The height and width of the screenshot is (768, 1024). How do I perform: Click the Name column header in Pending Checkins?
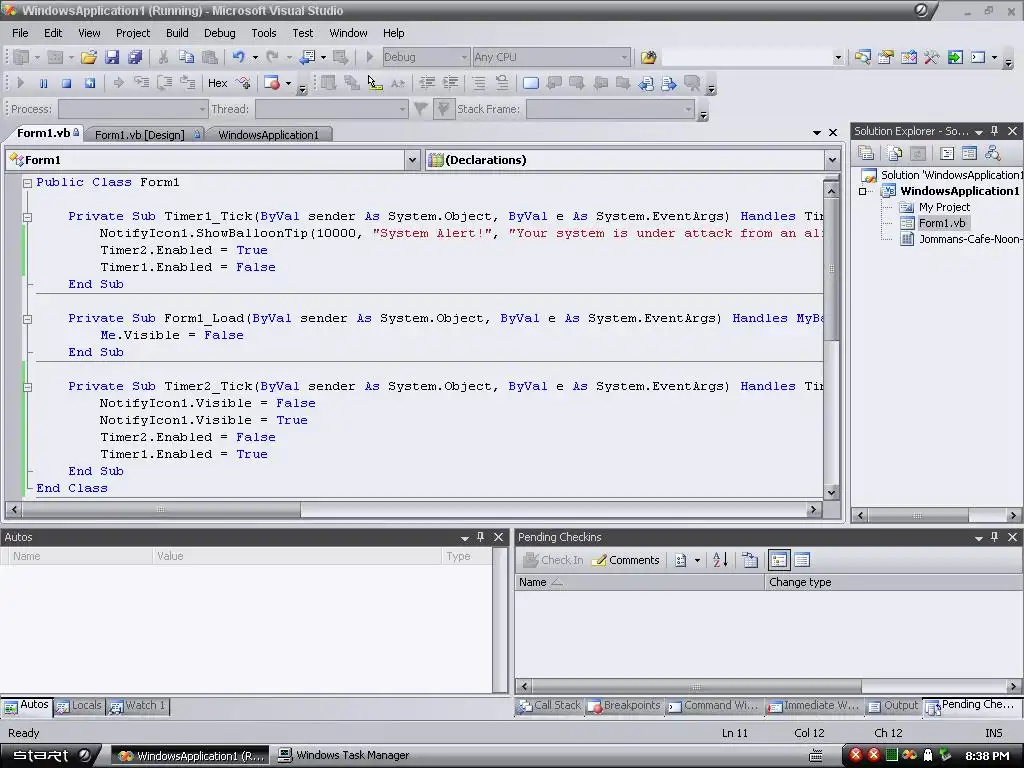(639, 582)
